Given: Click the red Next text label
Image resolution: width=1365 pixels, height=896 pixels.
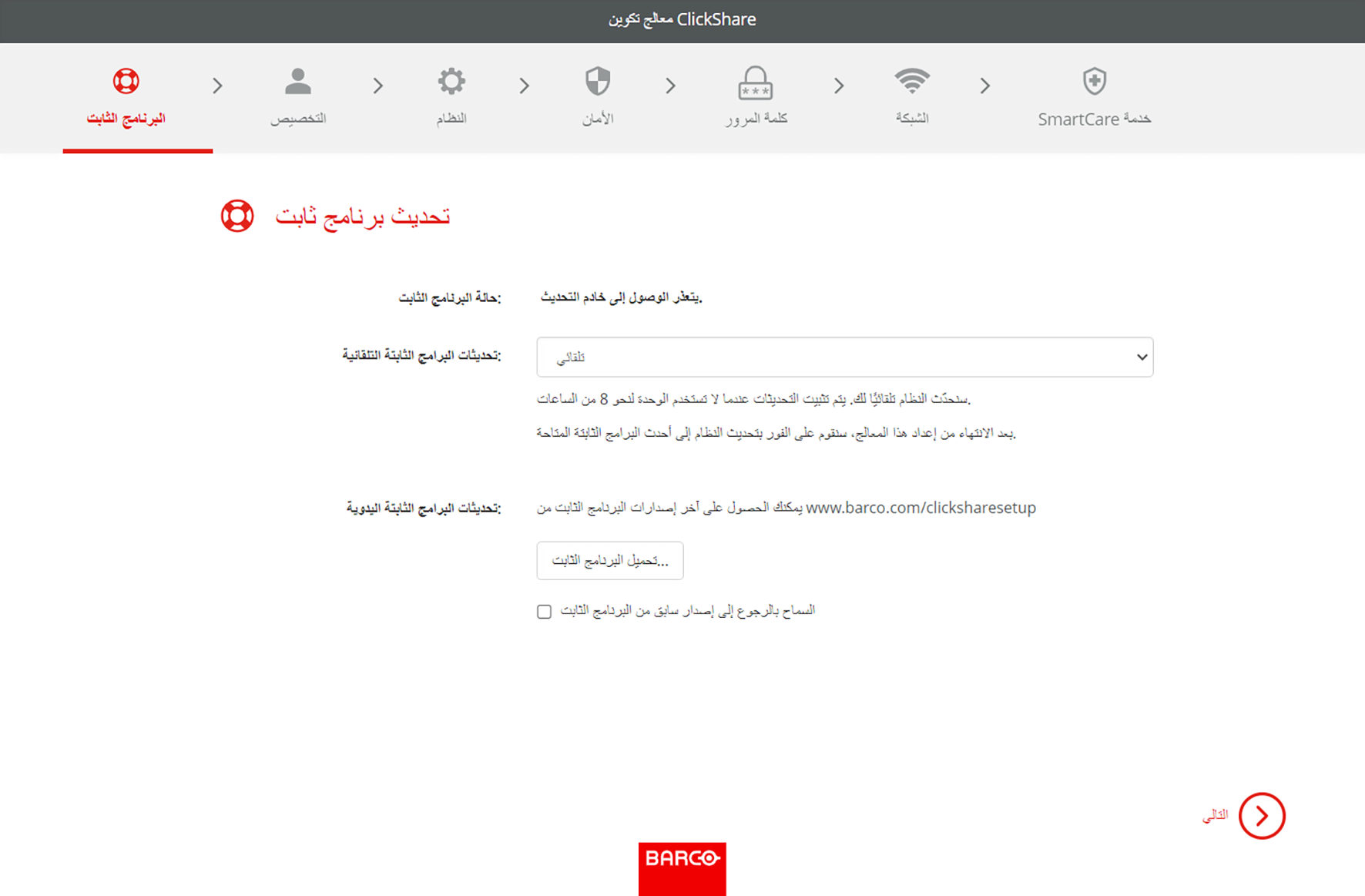Looking at the screenshot, I should click(x=1215, y=815).
